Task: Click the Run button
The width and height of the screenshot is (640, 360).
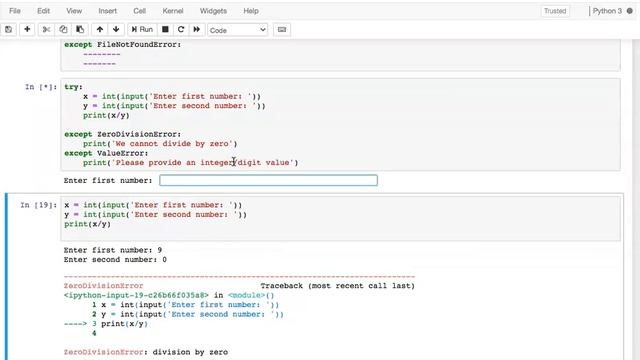Action: point(142,29)
